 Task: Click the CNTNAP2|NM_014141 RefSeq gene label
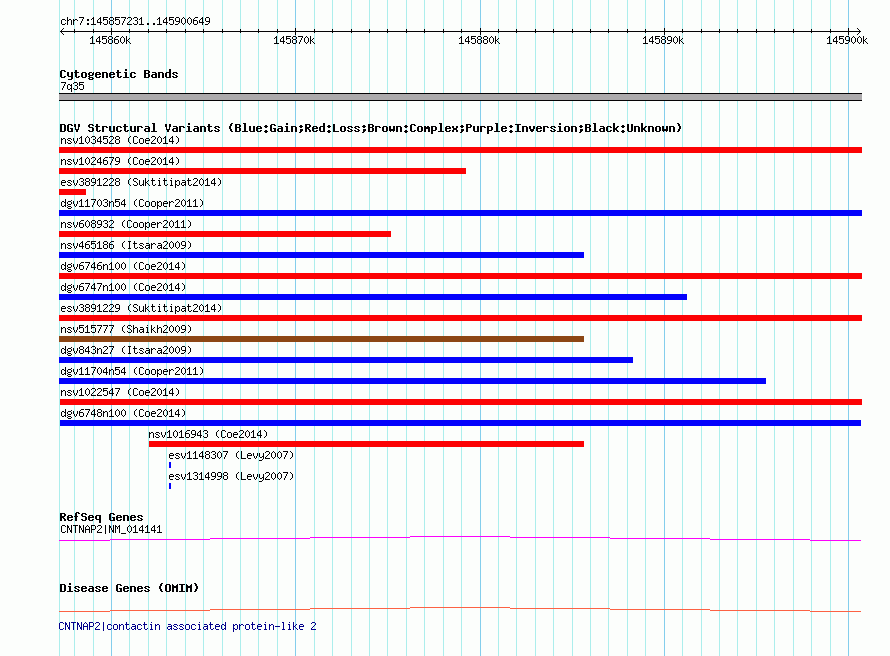pyautogui.click(x=111, y=529)
